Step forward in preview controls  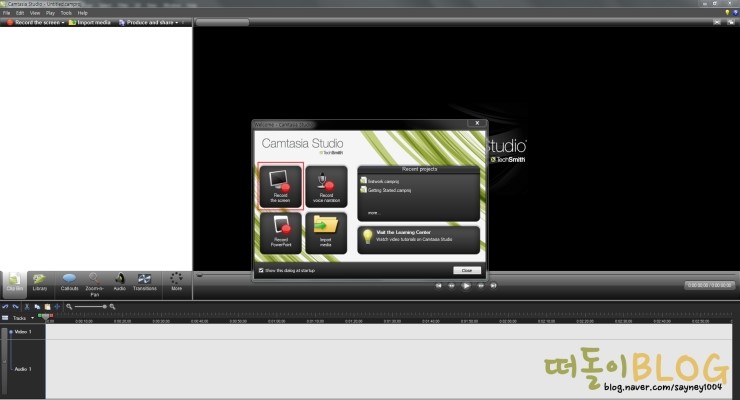[480, 285]
